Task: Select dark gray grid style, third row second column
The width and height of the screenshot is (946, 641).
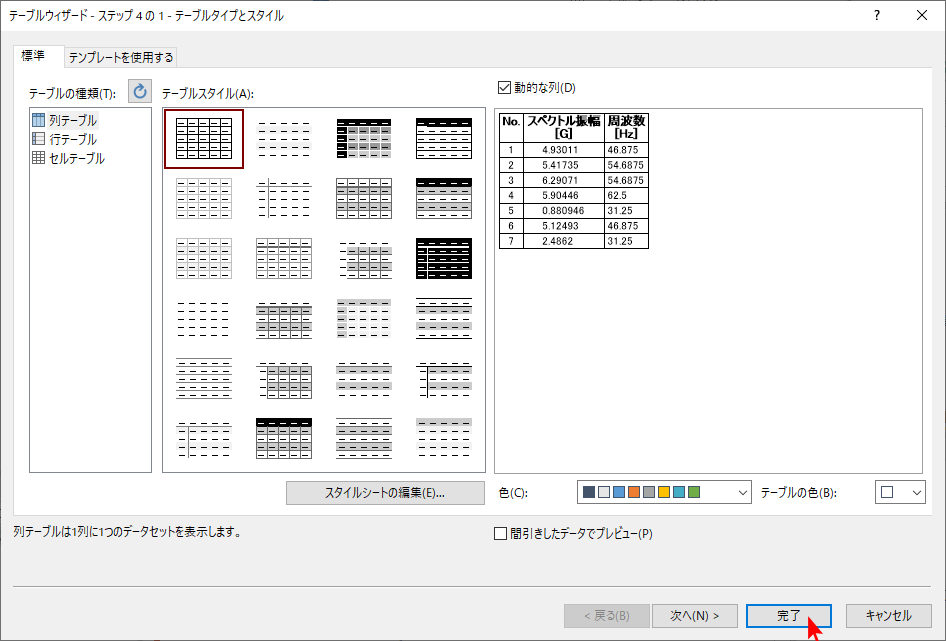Action: point(284,258)
